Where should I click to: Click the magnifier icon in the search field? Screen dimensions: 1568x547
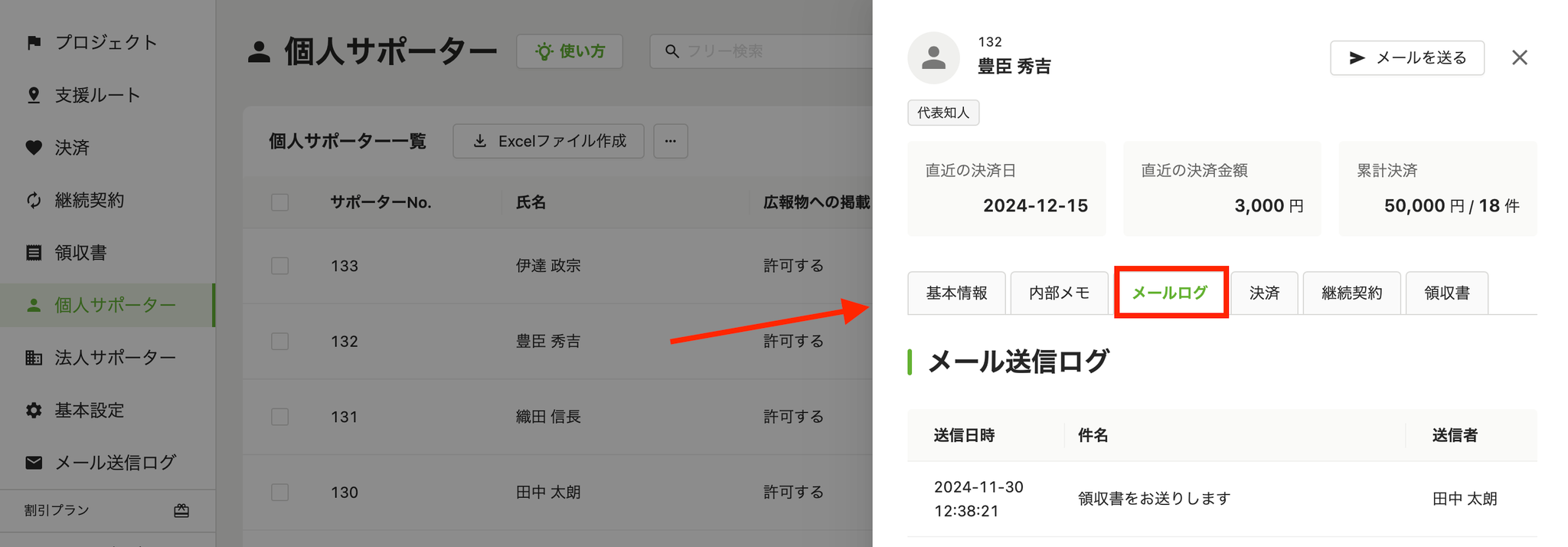click(671, 51)
